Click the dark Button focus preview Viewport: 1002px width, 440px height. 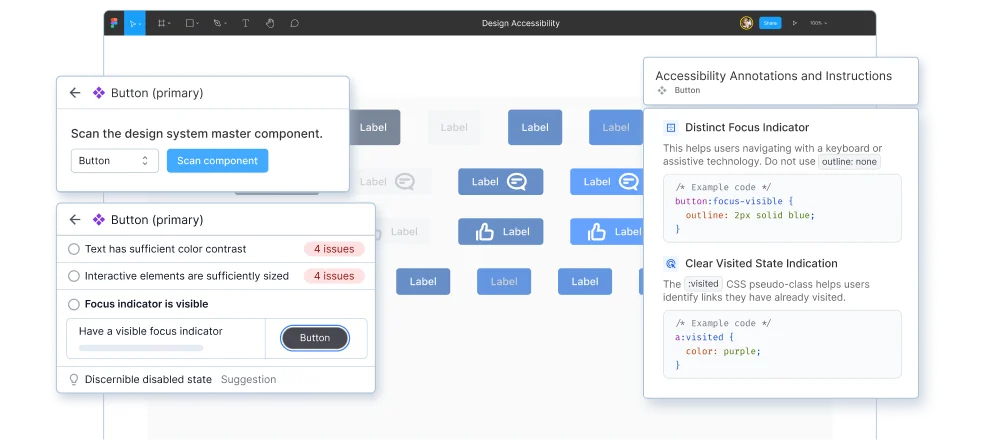(314, 338)
